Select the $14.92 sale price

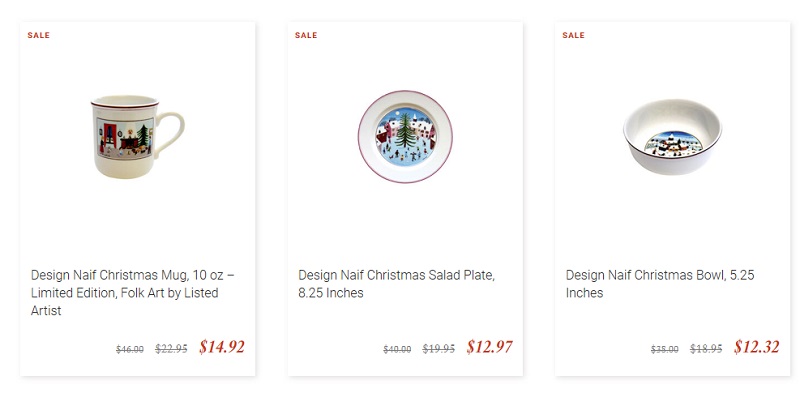tap(222, 347)
